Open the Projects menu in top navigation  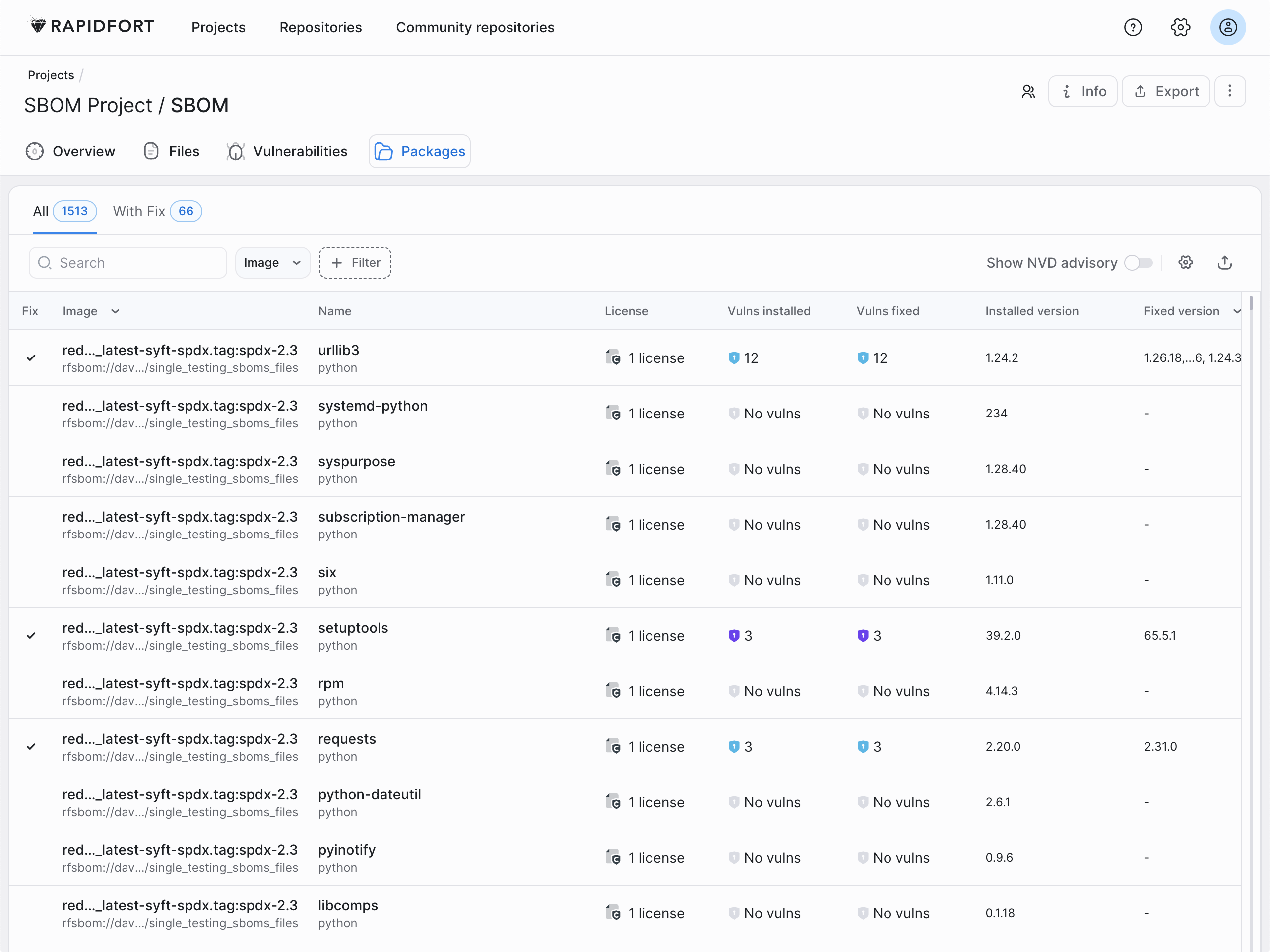218,27
